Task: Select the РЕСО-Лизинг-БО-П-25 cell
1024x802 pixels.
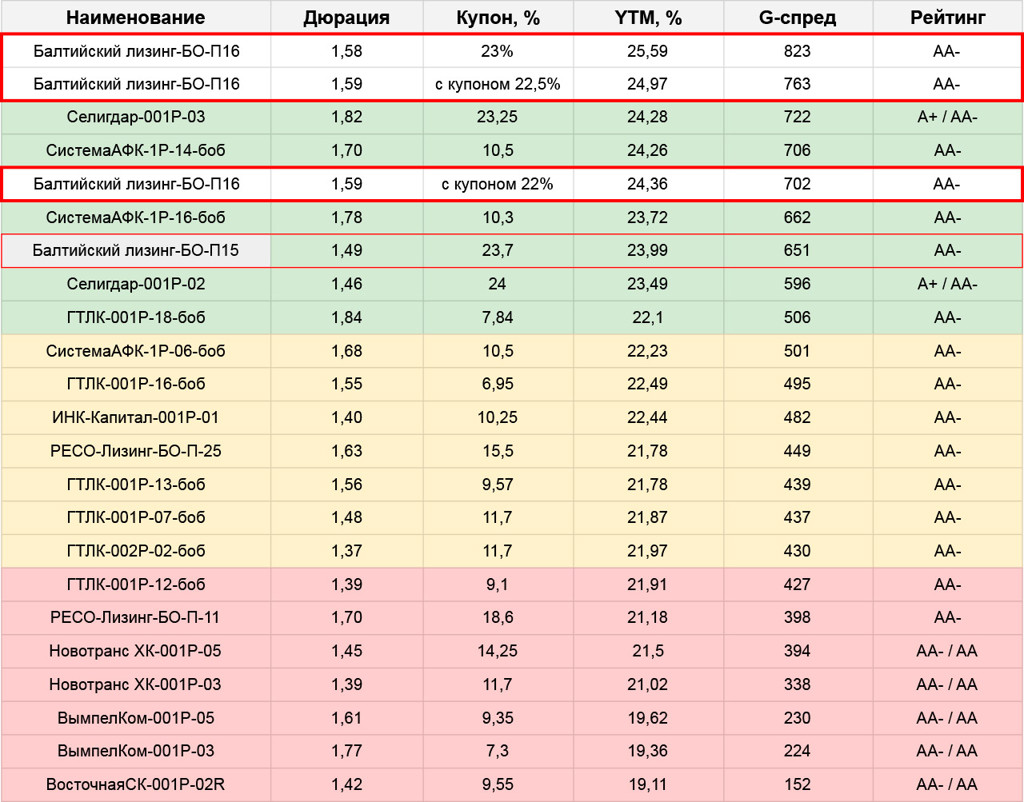Action: 136,451
